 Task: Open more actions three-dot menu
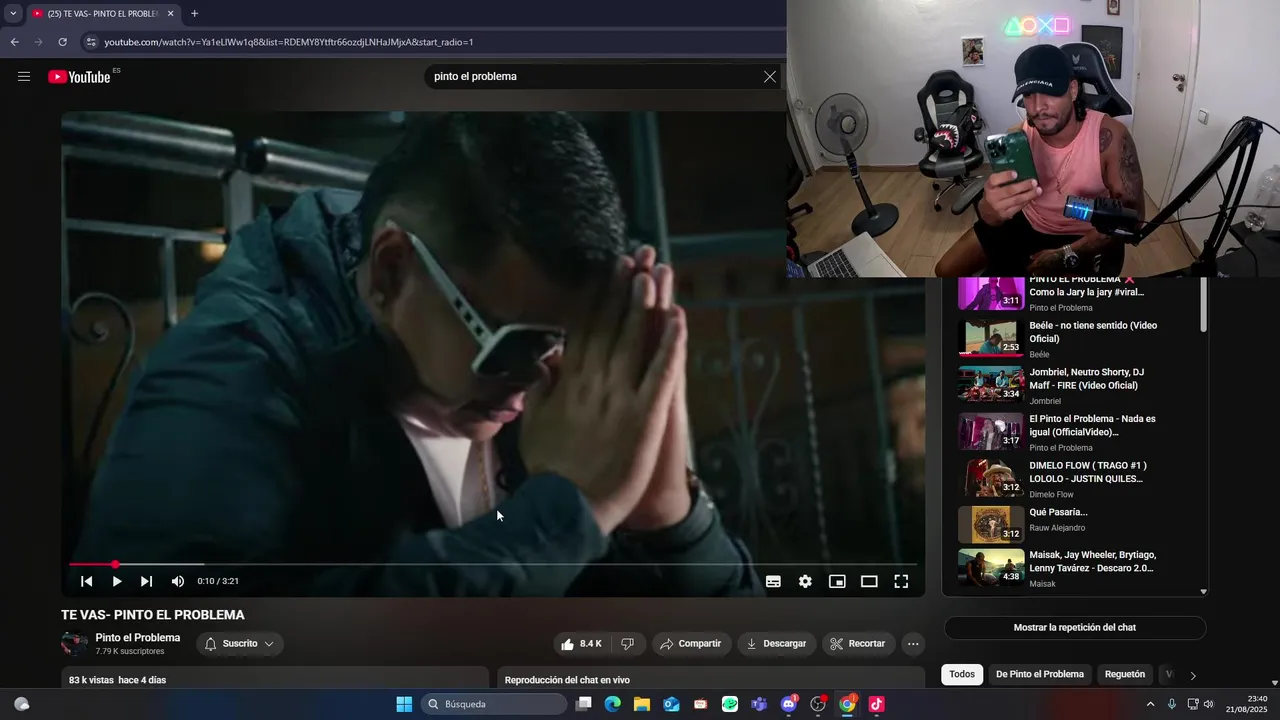pyautogui.click(x=913, y=644)
